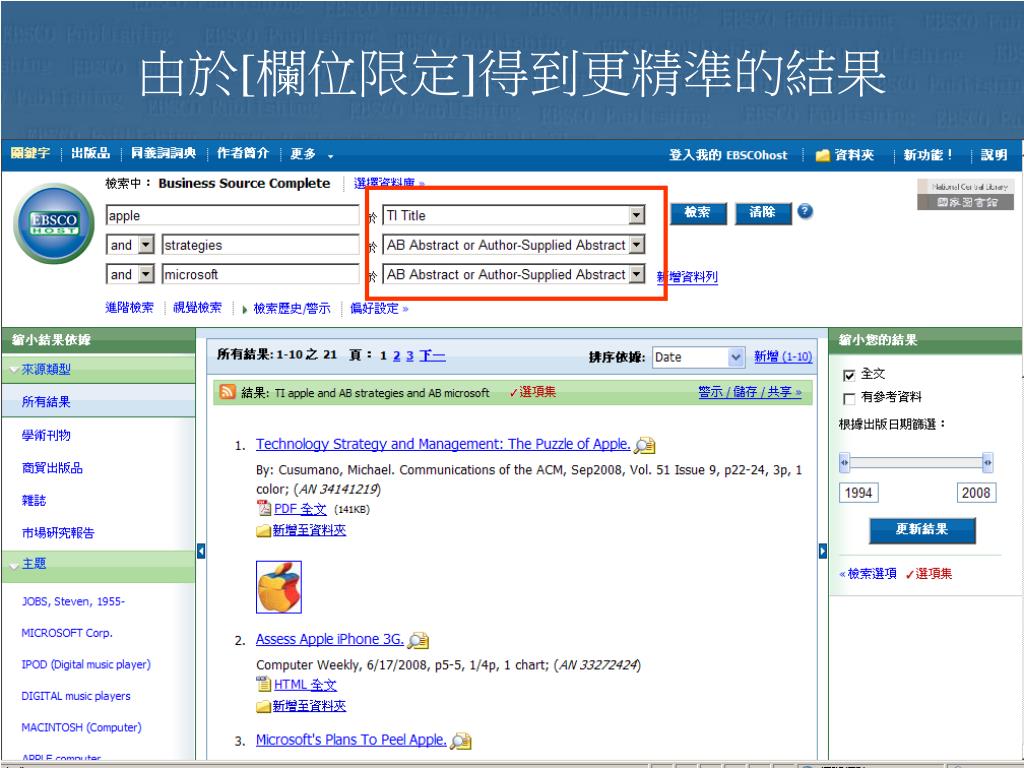Click the right handle of date slider
The height and width of the screenshot is (768, 1024).
point(987,462)
